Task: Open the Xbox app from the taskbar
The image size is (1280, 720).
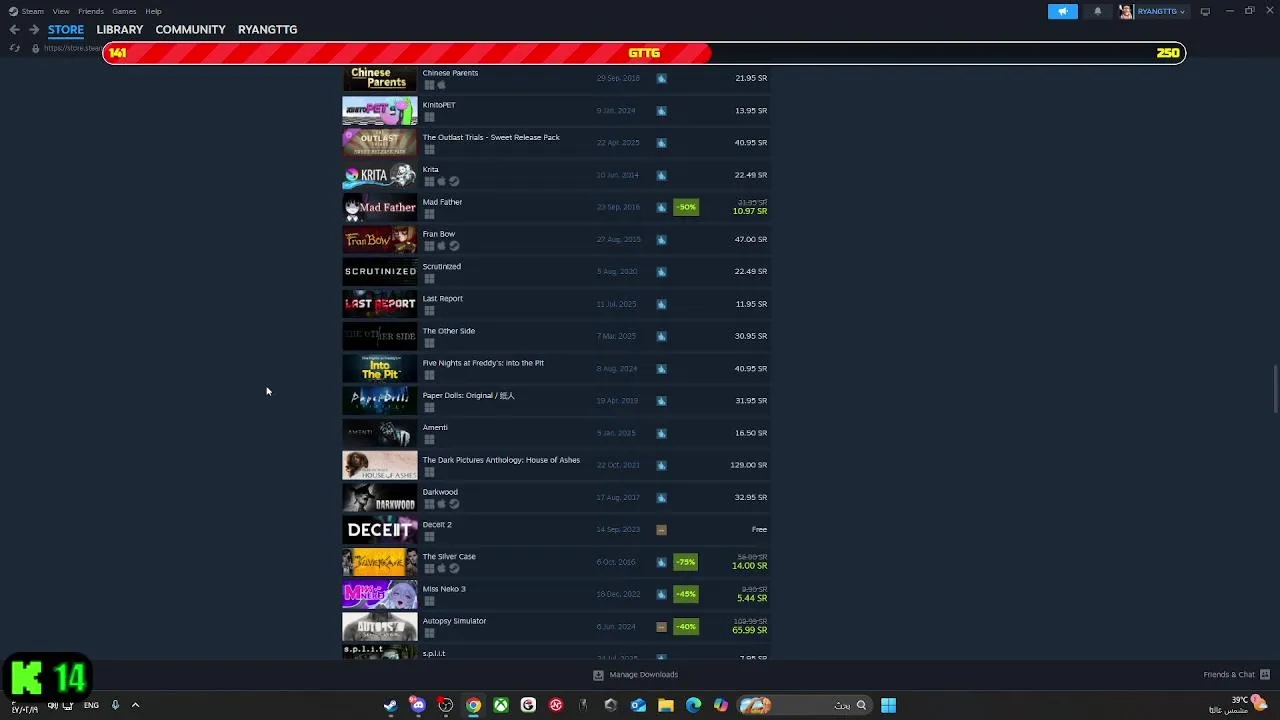Action: point(500,705)
